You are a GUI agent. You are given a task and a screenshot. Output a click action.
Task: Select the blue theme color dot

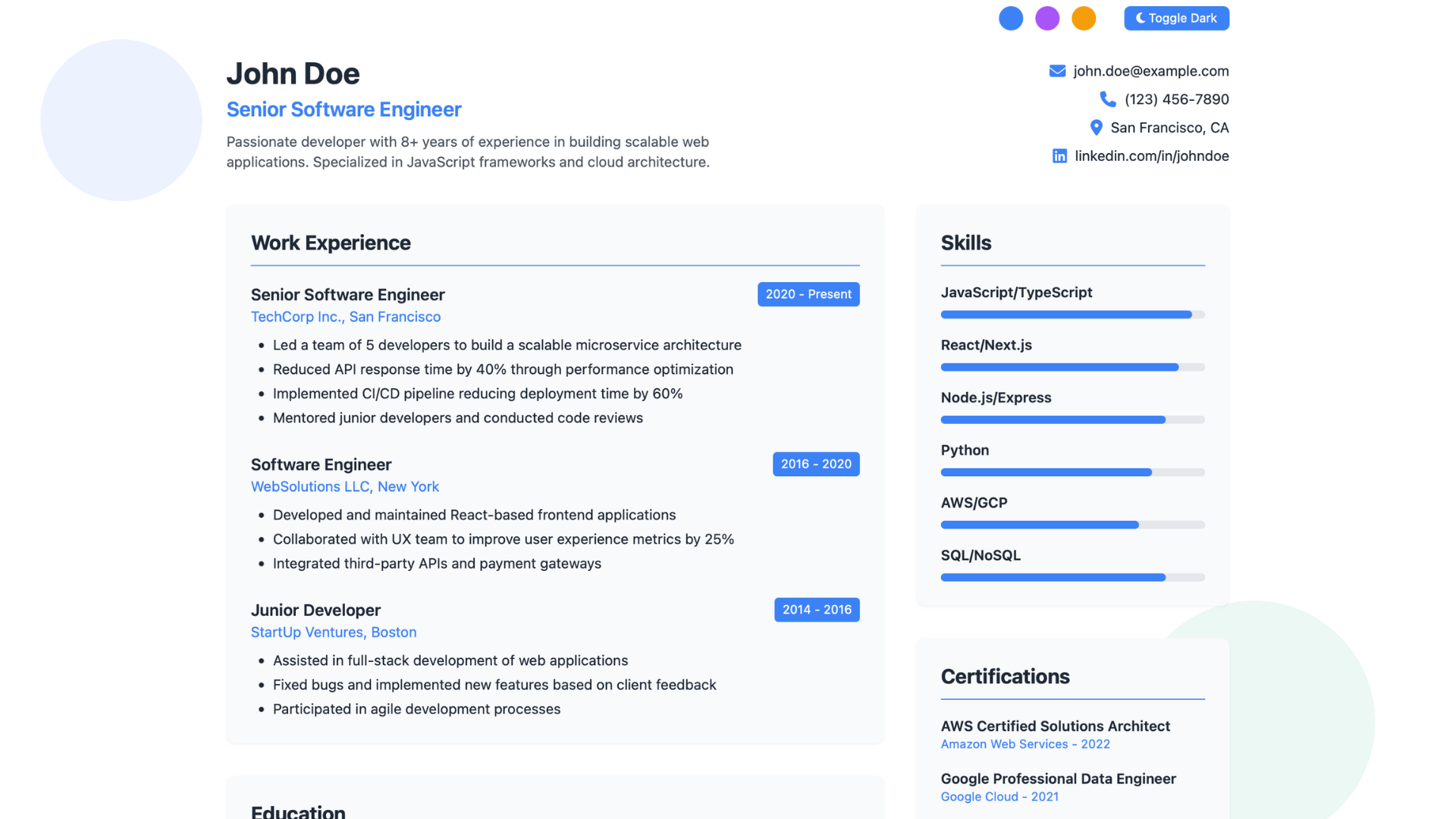[x=1010, y=17]
